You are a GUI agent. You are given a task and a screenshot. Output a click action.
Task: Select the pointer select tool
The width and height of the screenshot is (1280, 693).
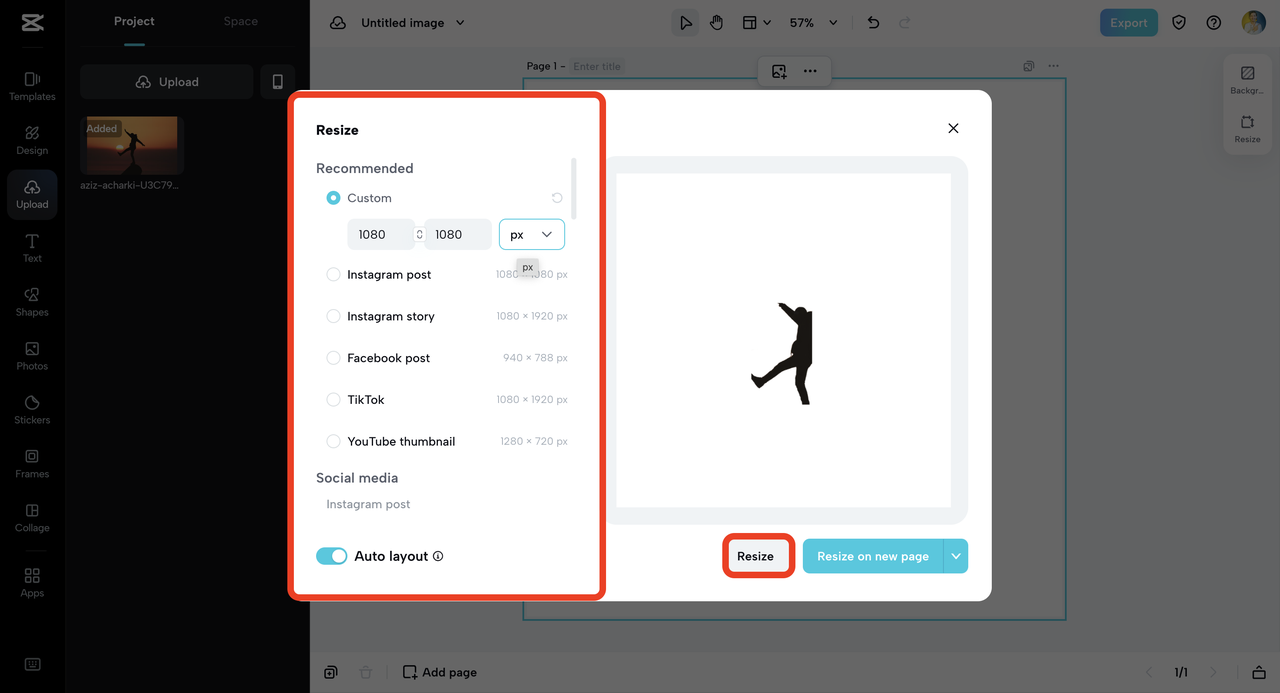tap(685, 22)
